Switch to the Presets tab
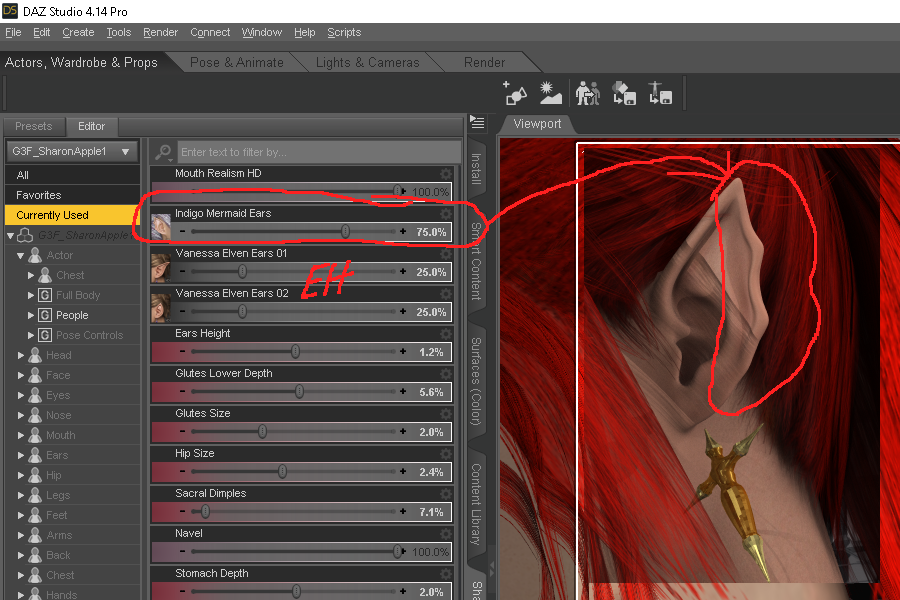 (x=33, y=126)
